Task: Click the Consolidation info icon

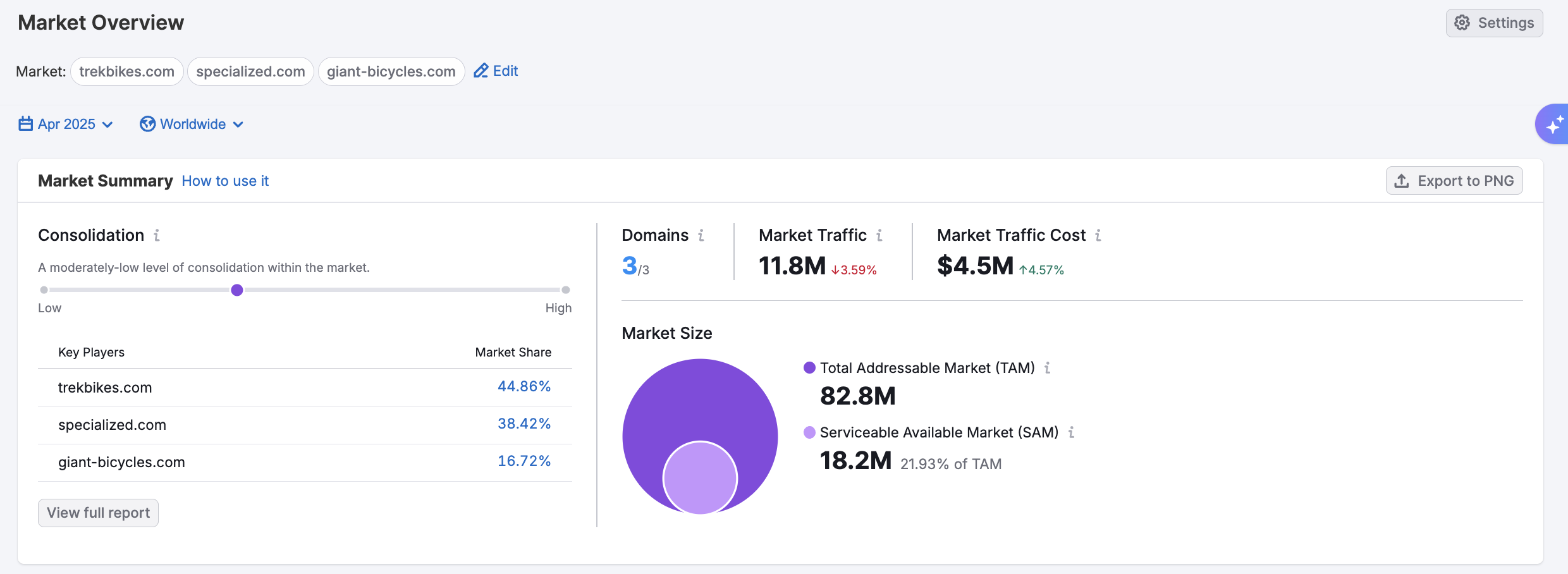Action: [x=157, y=235]
